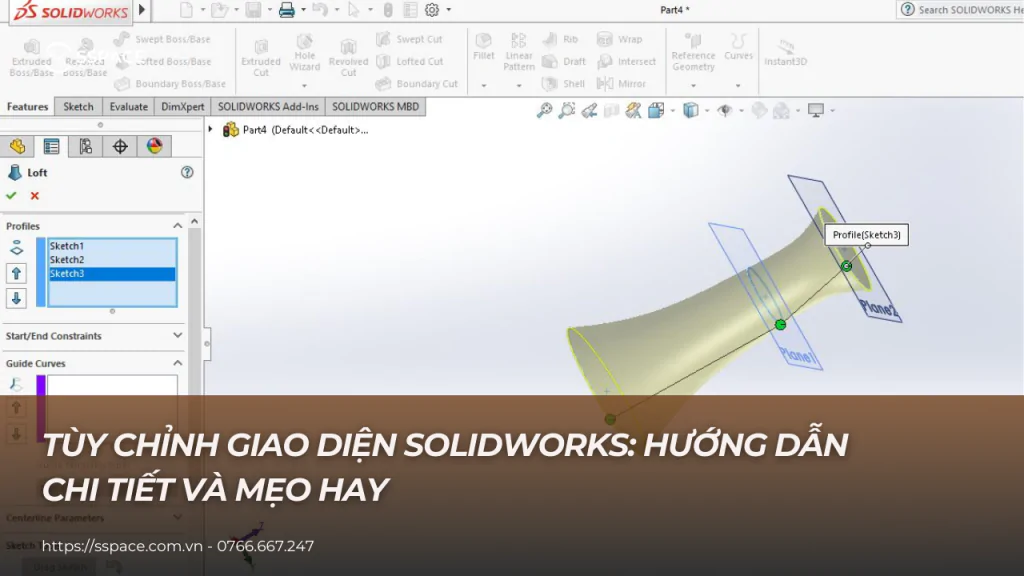
Task: Open the DimXpertManager crosshair tab
Action: 120,146
